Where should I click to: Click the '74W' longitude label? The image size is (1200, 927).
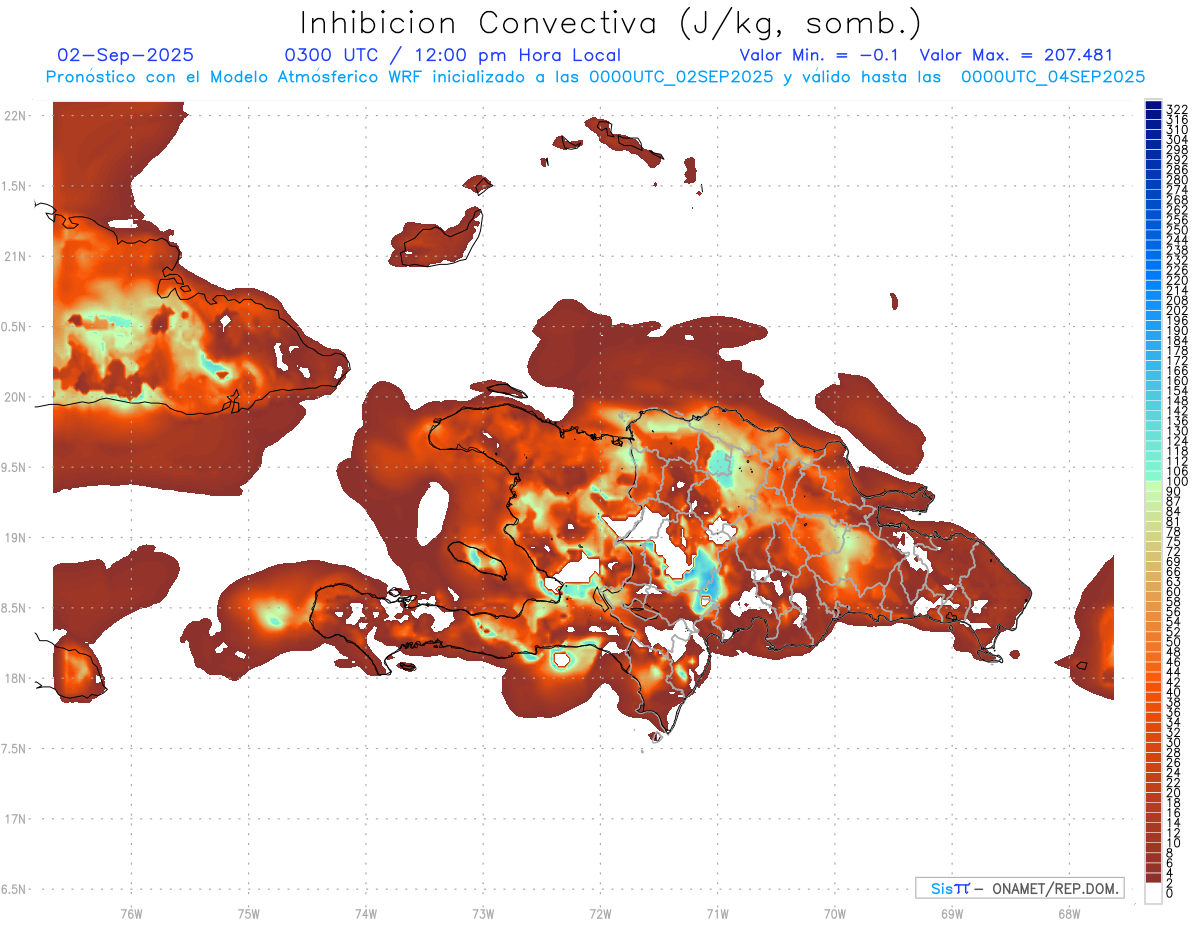point(366,913)
